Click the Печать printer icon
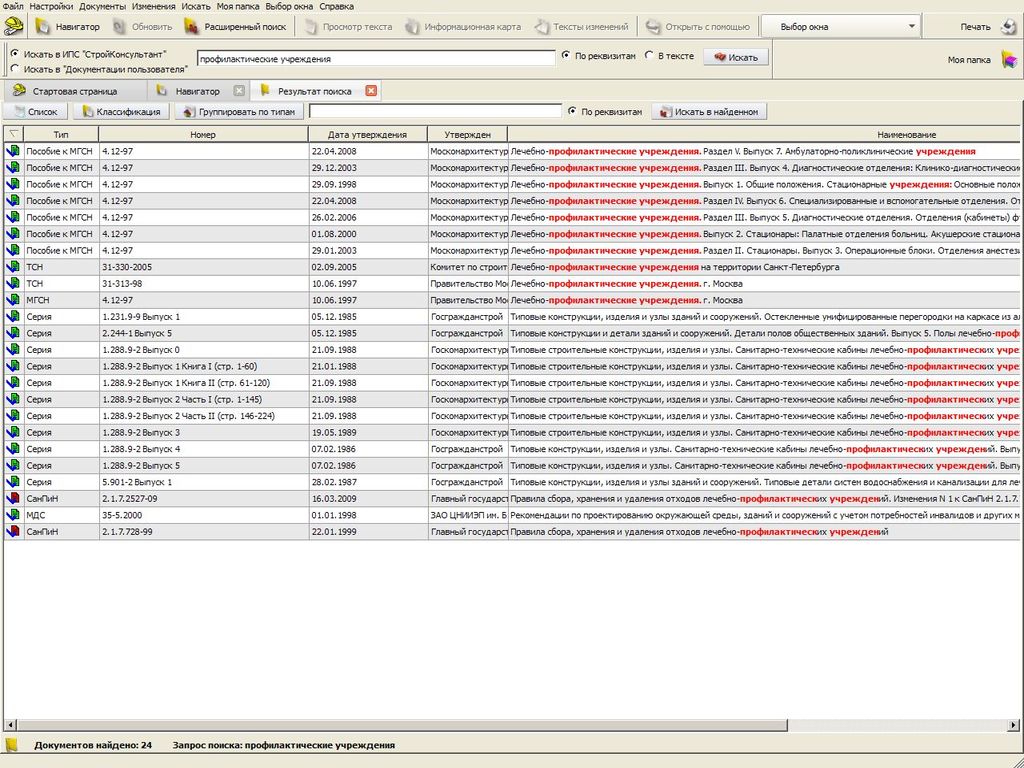1024x768 pixels. pyautogui.click(x=1008, y=27)
